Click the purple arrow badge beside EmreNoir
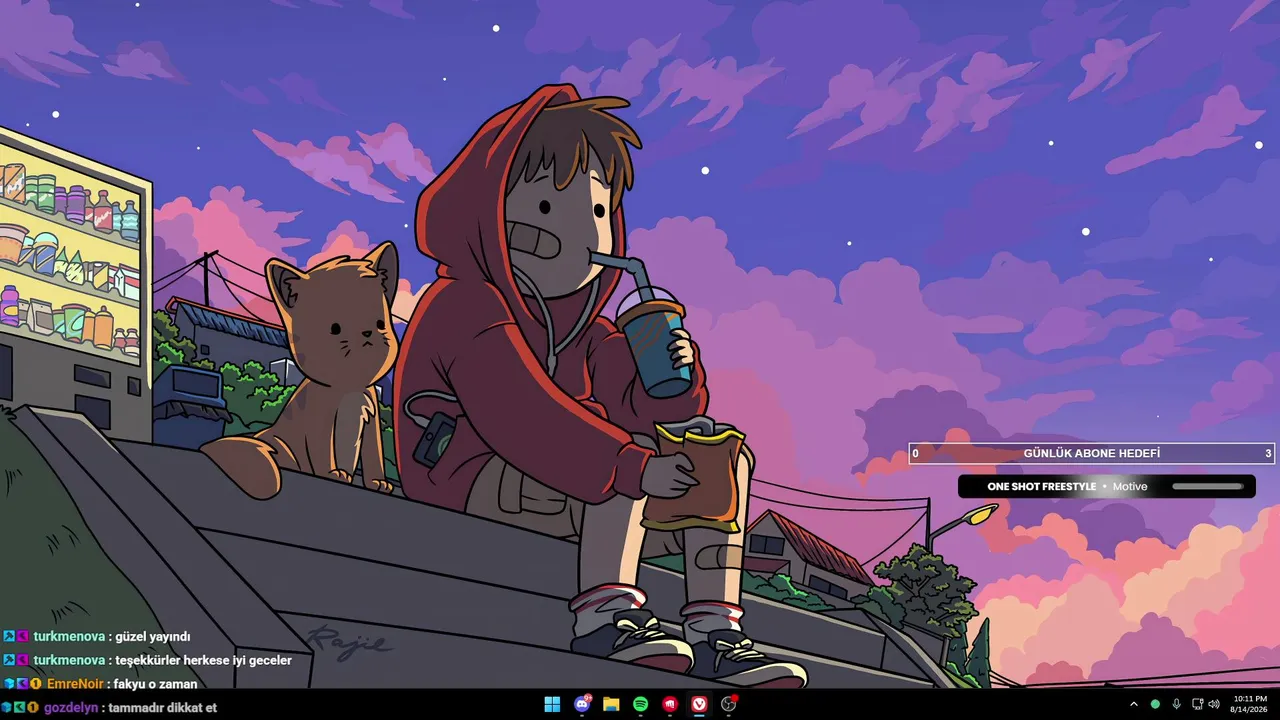The image size is (1280, 720). [22, 684]
